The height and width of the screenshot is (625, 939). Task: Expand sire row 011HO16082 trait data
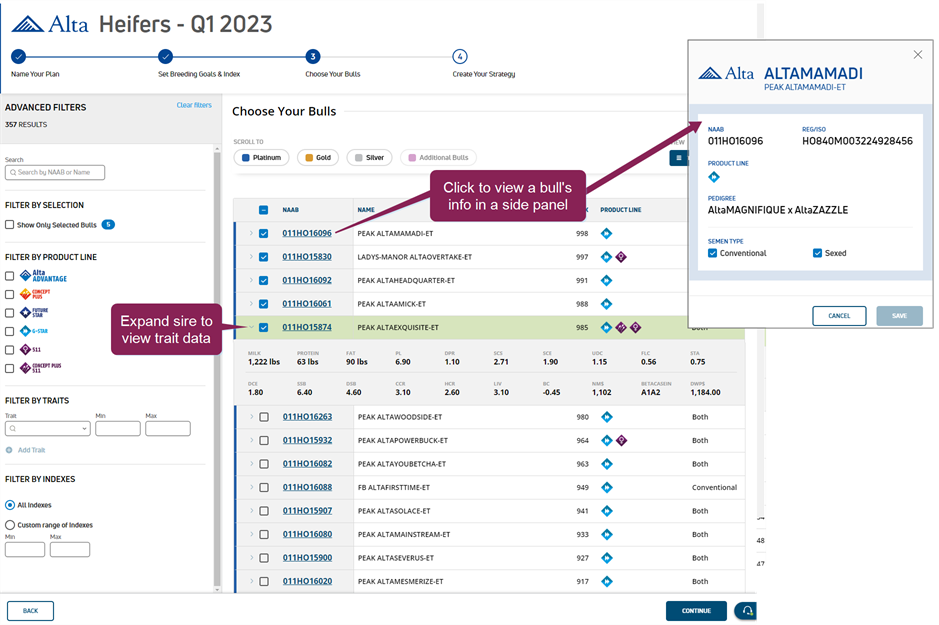click(x=252, y=464)
